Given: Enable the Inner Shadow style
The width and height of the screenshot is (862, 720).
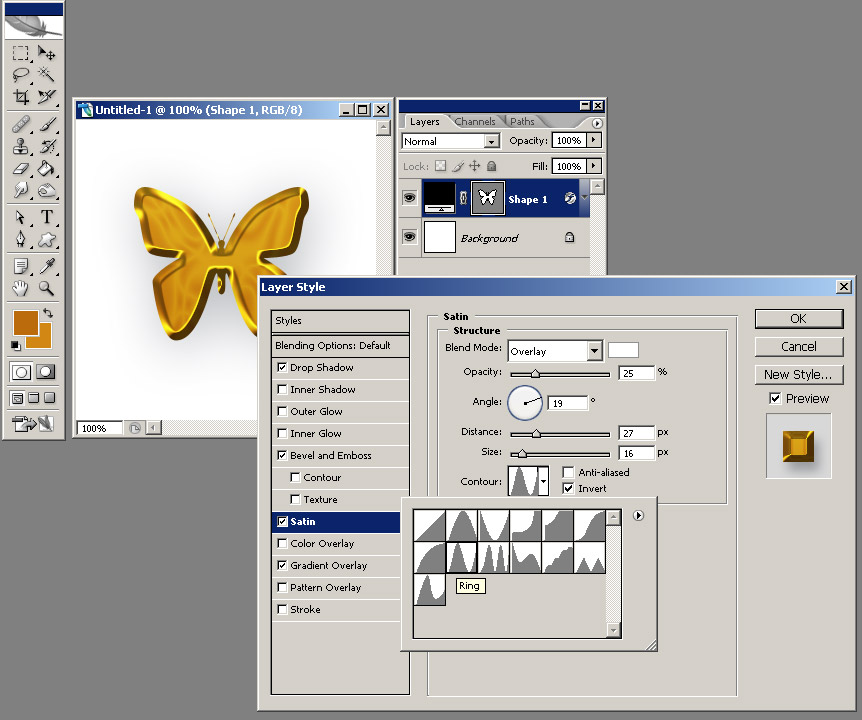Looking at the screenshot, I should pos(282,389).
